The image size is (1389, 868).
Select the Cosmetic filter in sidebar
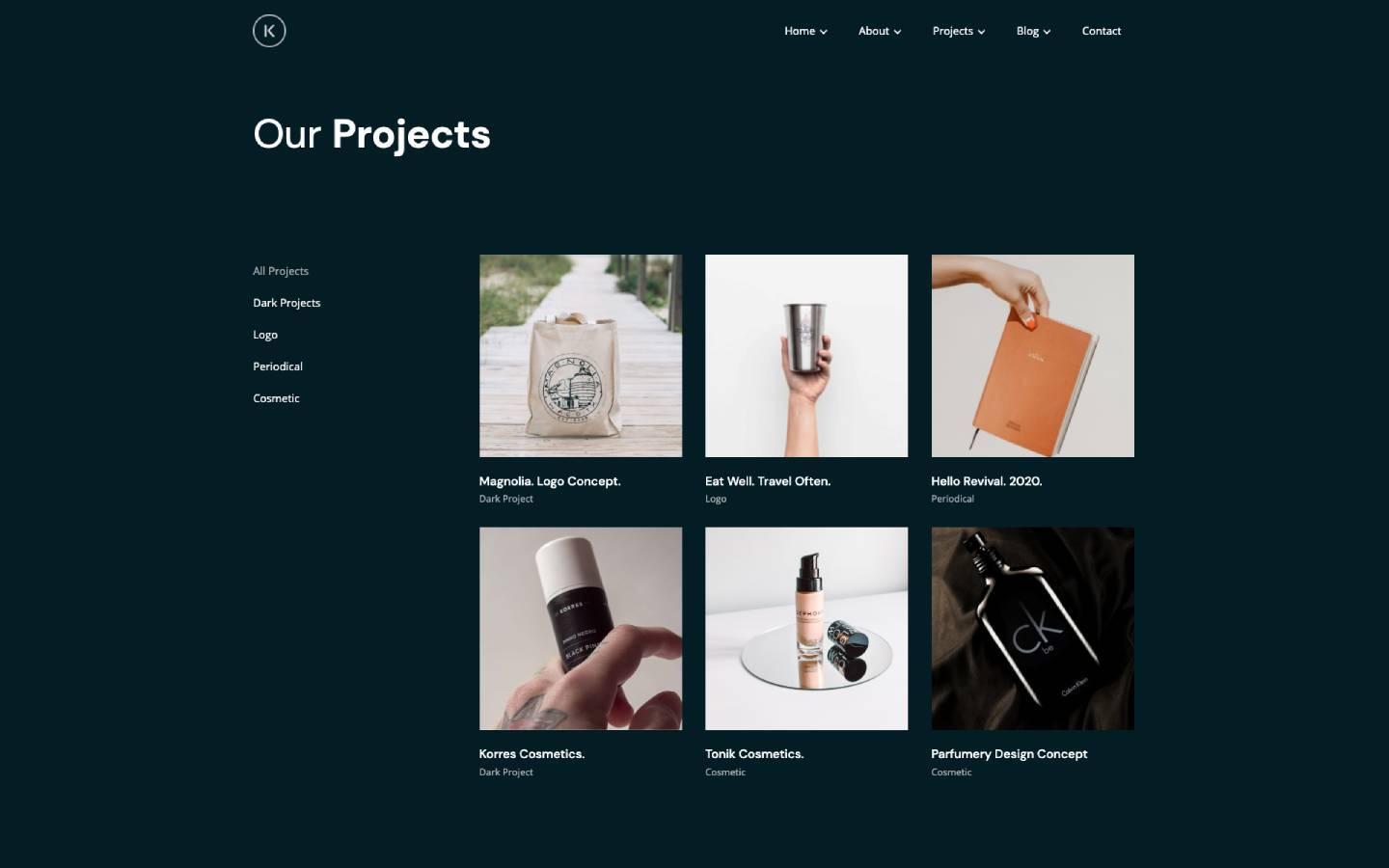276,398
